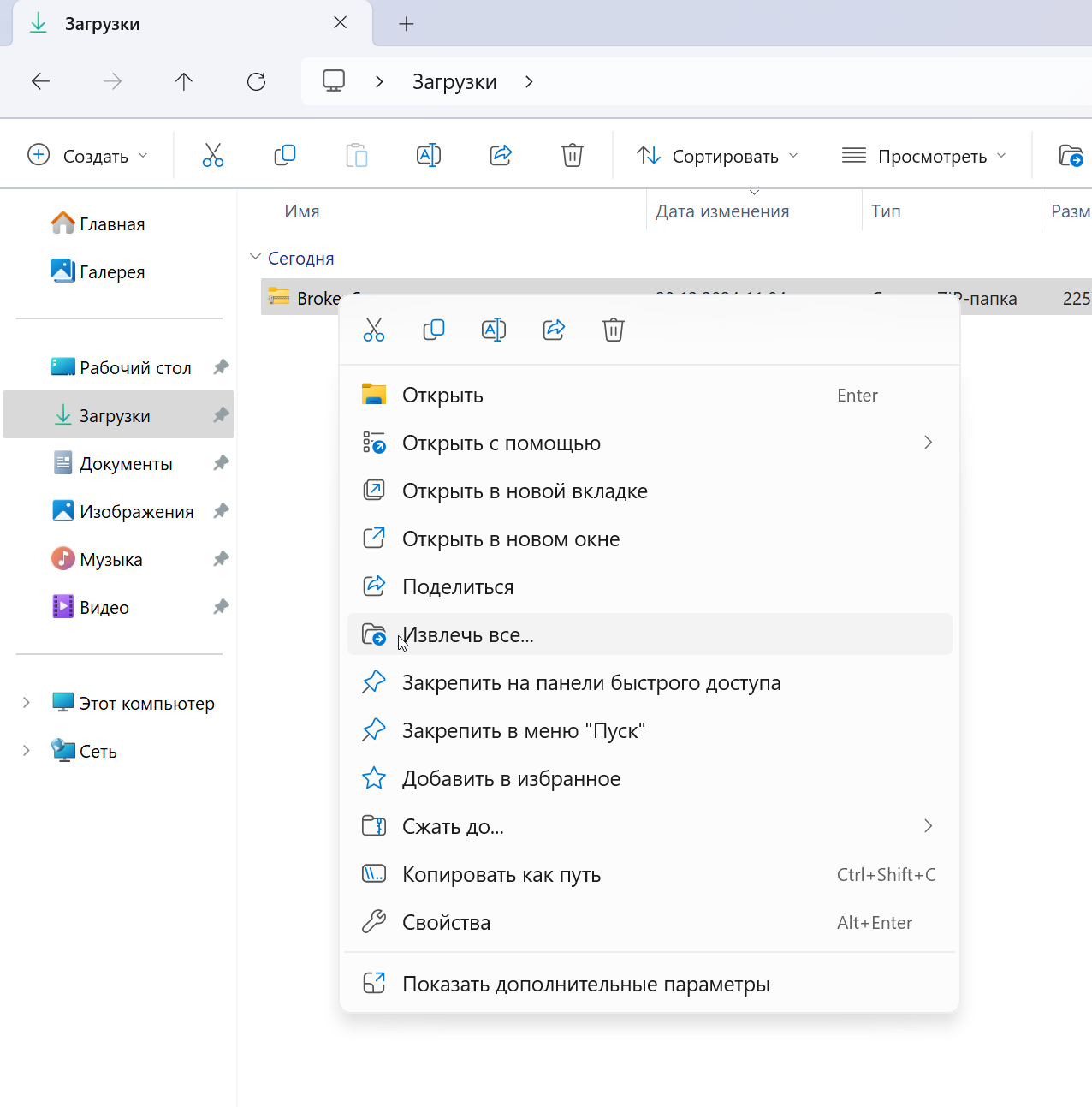
Task: Unpin Документы using its pin icon
Action: 221,463
